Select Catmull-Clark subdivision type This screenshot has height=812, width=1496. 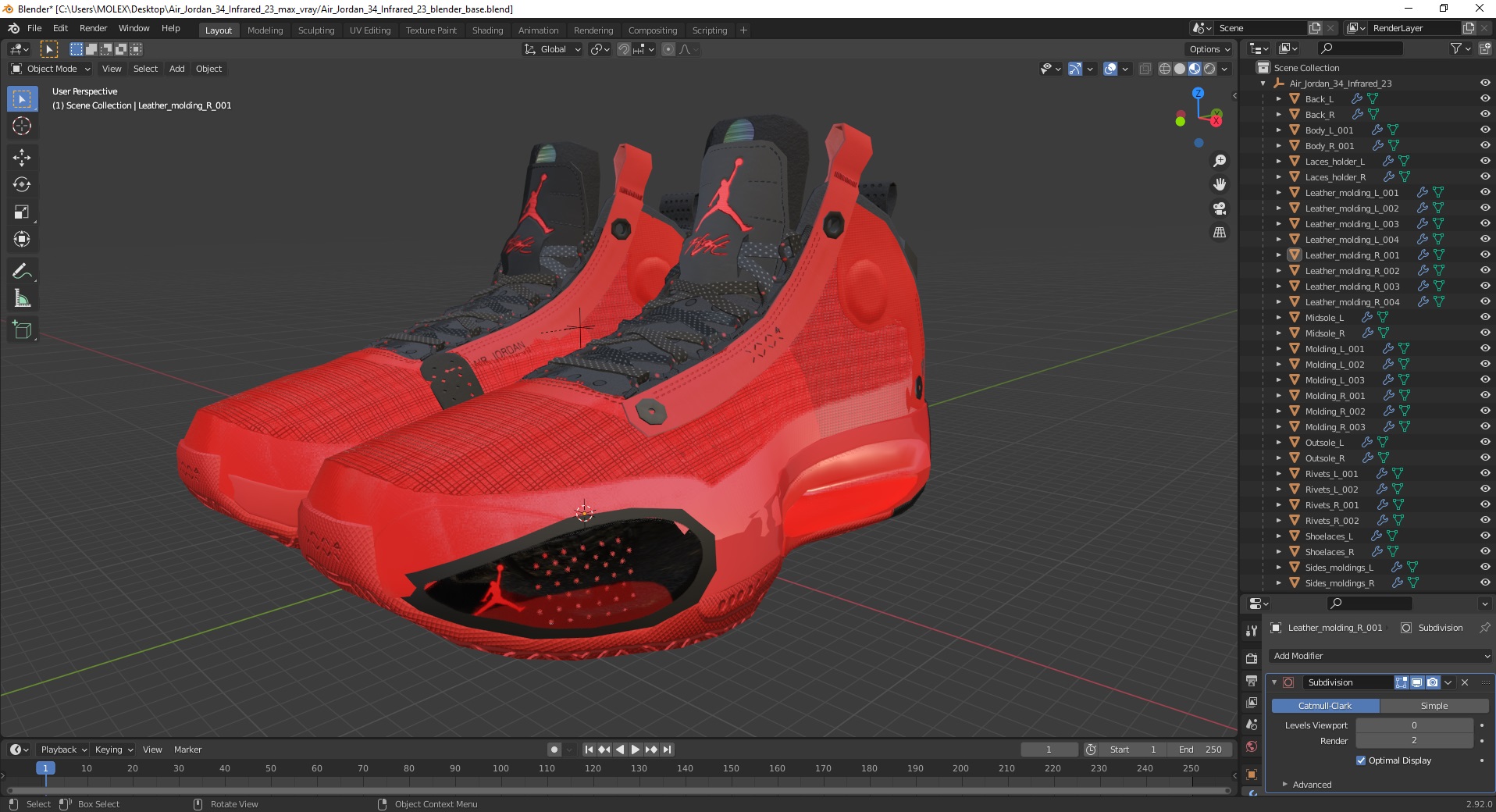click(1325, 706)
